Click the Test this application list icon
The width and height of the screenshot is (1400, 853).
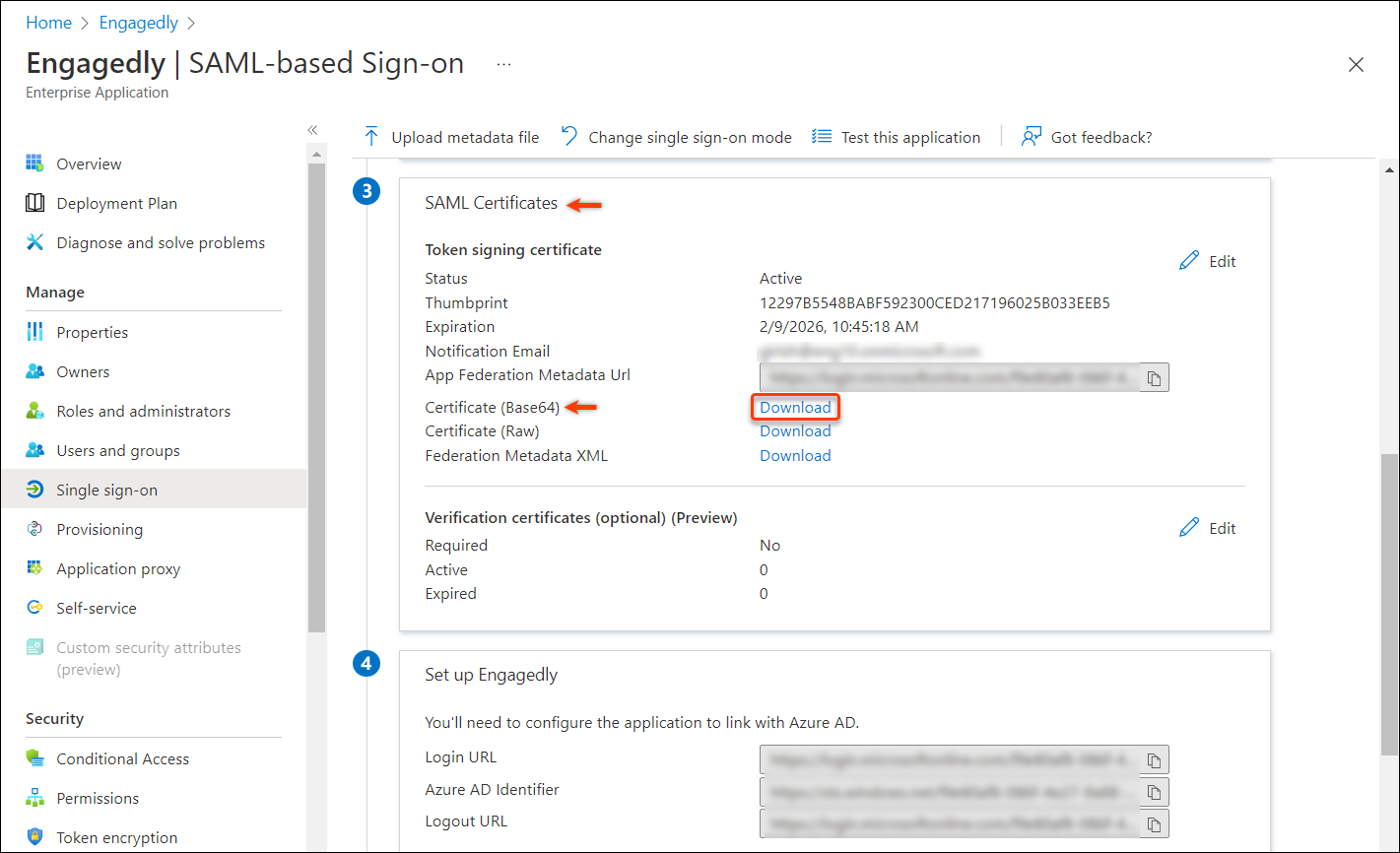coord(821,137)
